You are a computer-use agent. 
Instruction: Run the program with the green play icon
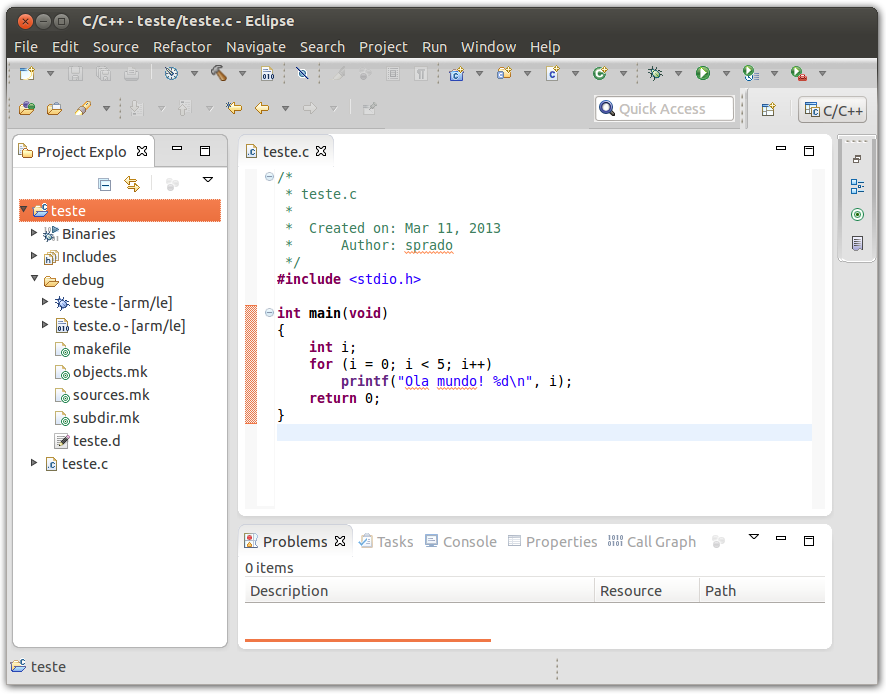coord(703,73)
